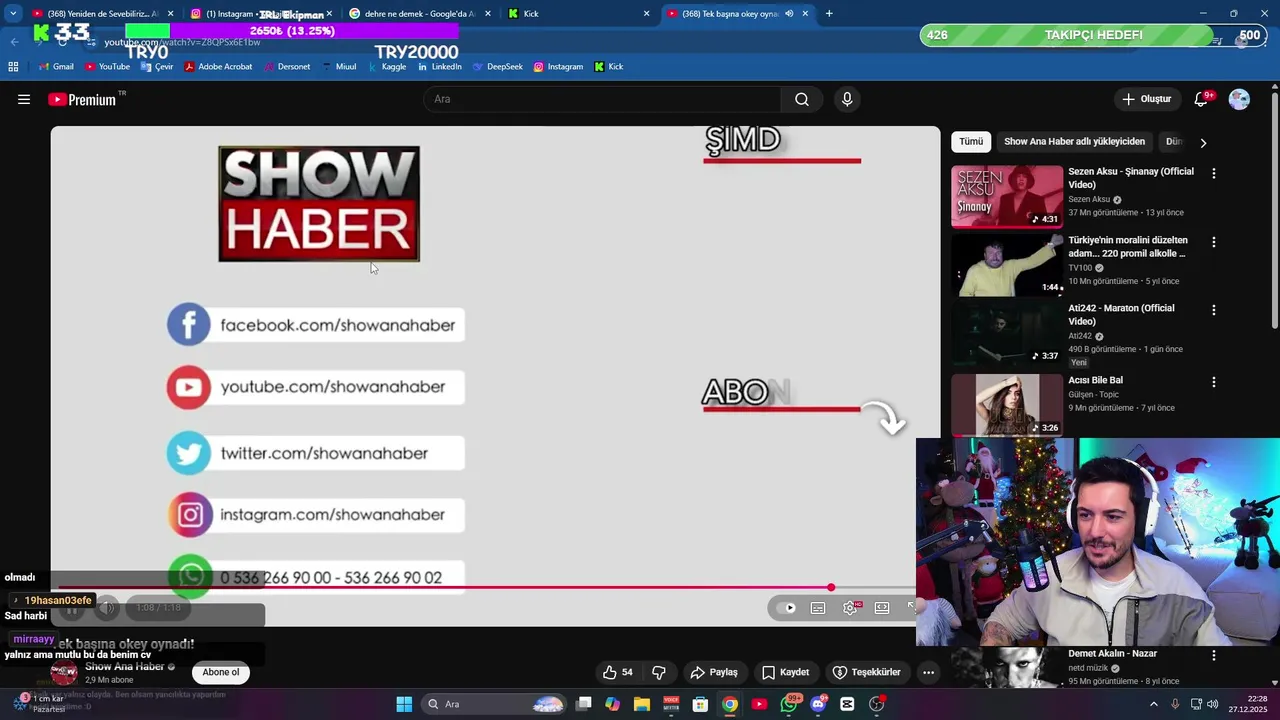Pause the video with the play/pause button
The image size is (1280, 720).
[72, 608]
